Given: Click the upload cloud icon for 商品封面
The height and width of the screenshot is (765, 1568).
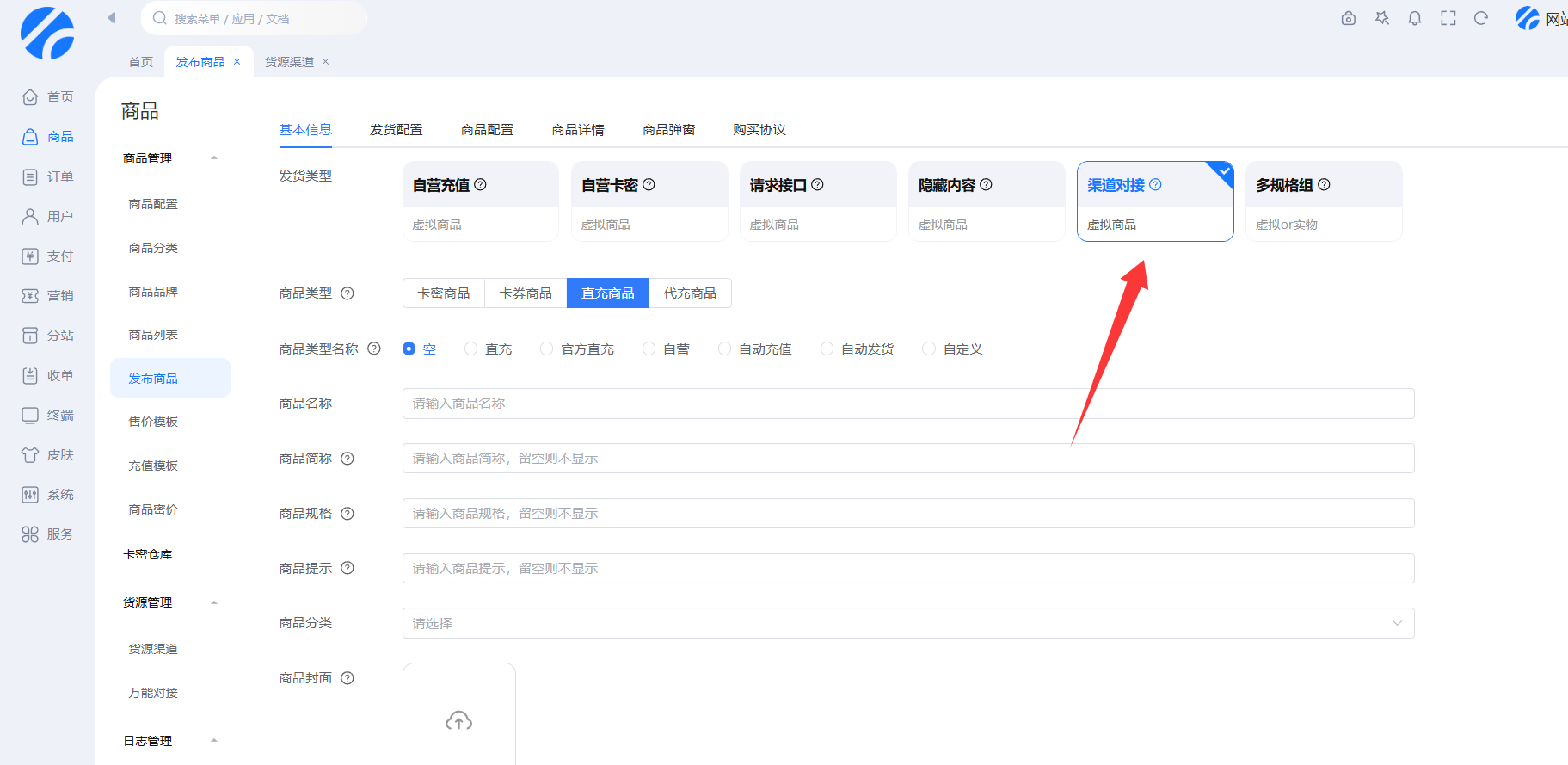Looking at the screenshot, I should coord(458,720).
